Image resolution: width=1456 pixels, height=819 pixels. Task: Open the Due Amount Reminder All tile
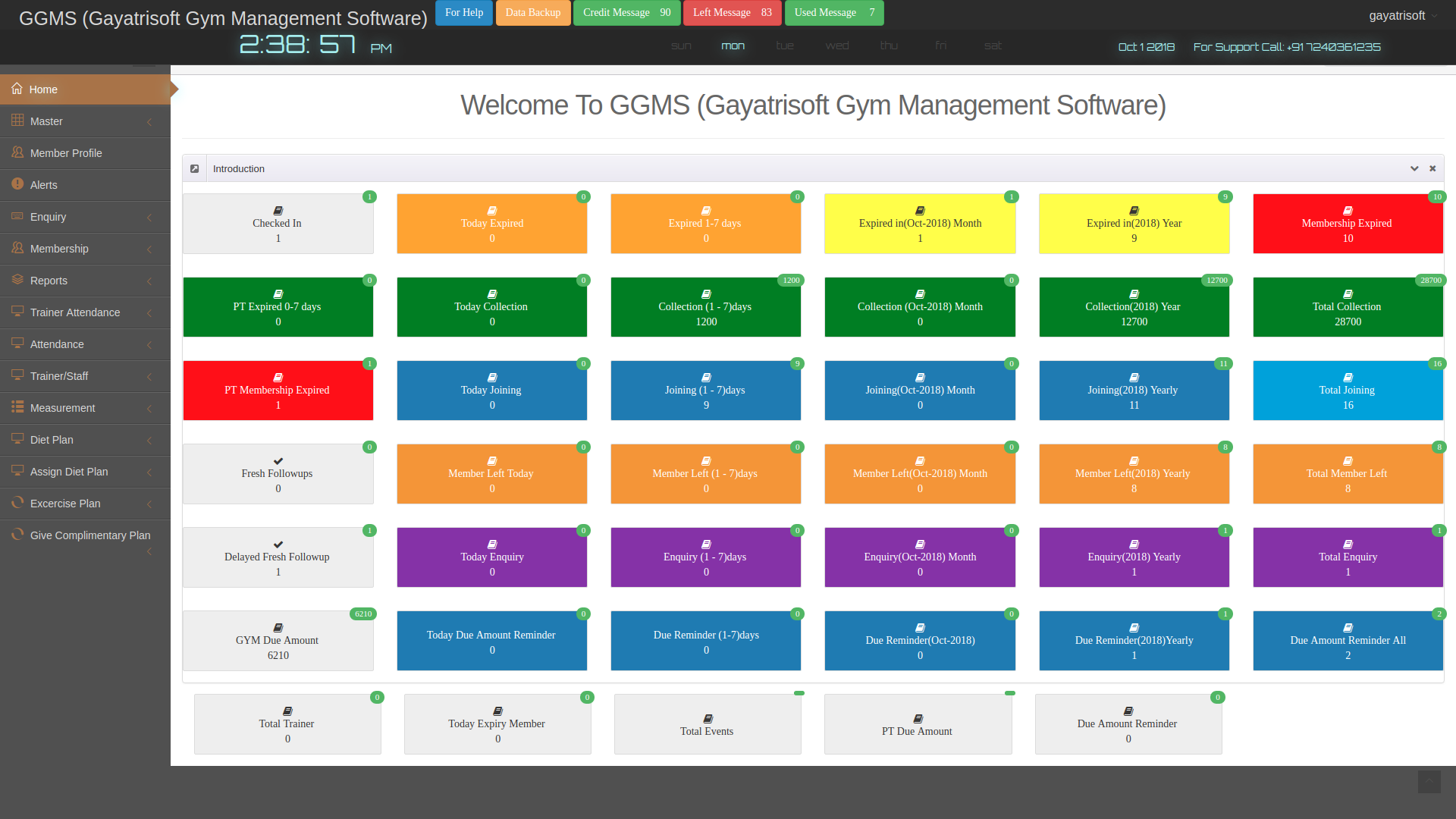tap(1348, 641)
